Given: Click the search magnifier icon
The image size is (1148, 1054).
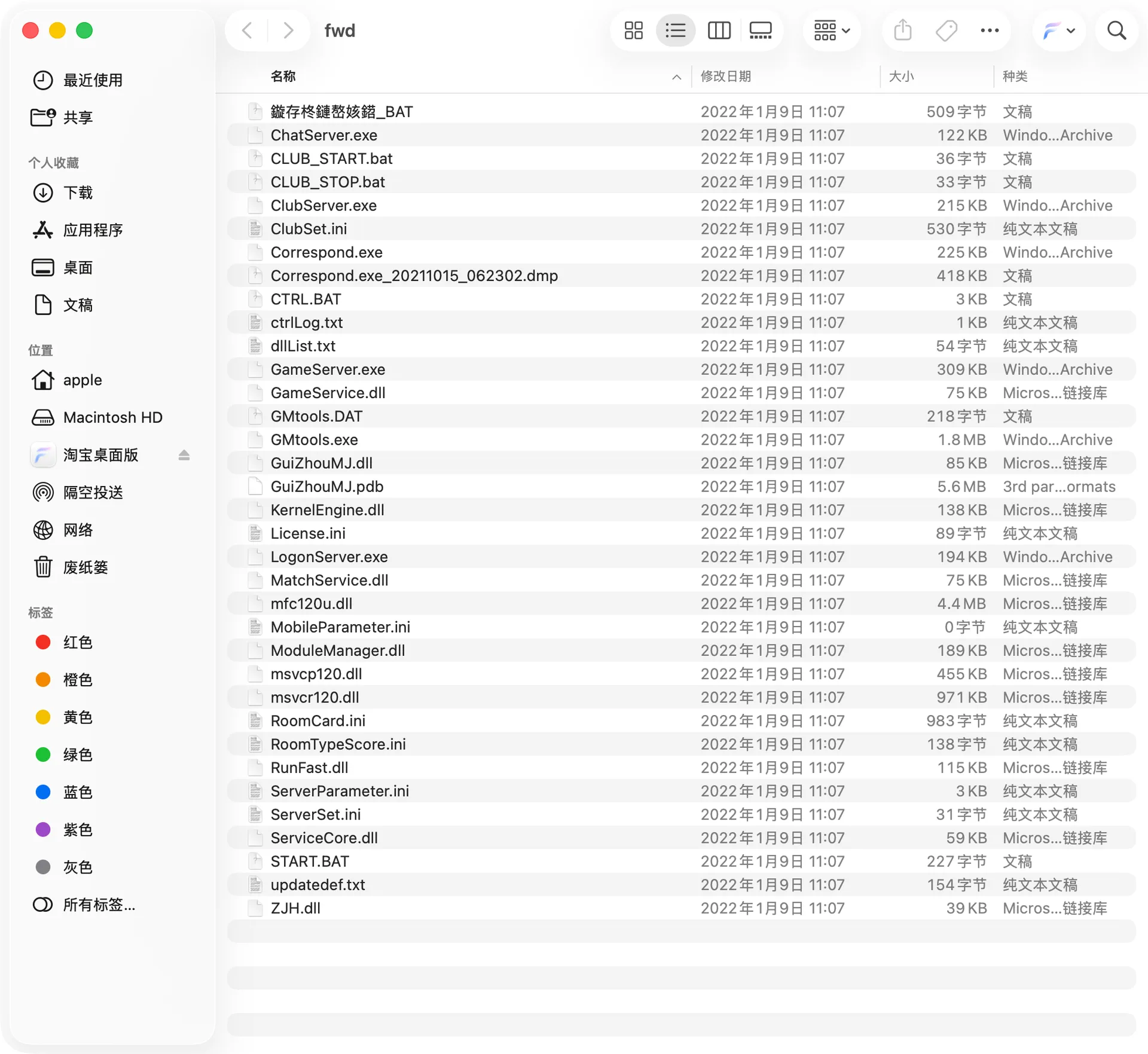Looking at the screenshot, I should click(x=1116, y=30).
